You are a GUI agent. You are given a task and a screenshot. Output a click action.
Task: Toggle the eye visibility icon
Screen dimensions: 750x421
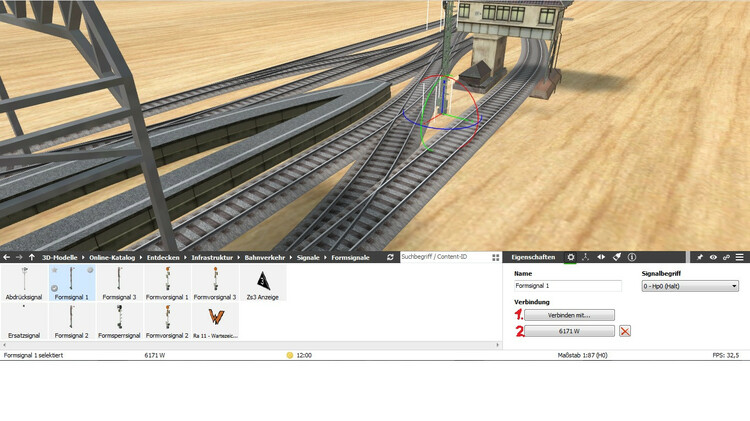click(713, 257)
